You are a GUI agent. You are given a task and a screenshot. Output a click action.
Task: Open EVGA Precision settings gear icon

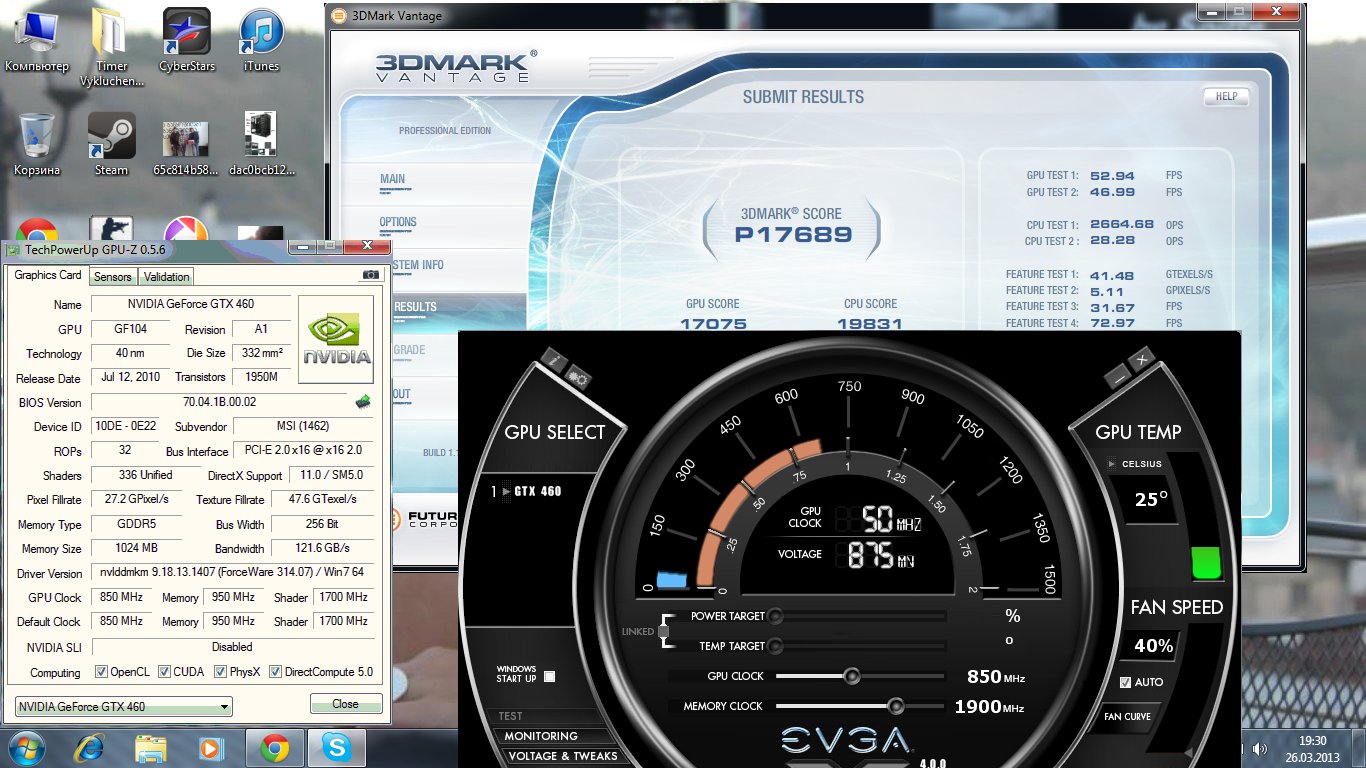577,377
